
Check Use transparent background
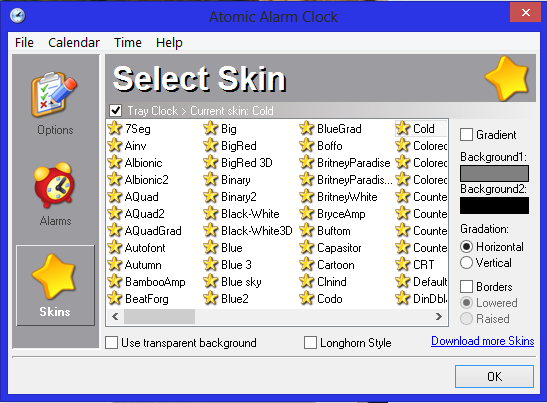tap(112, 343)
